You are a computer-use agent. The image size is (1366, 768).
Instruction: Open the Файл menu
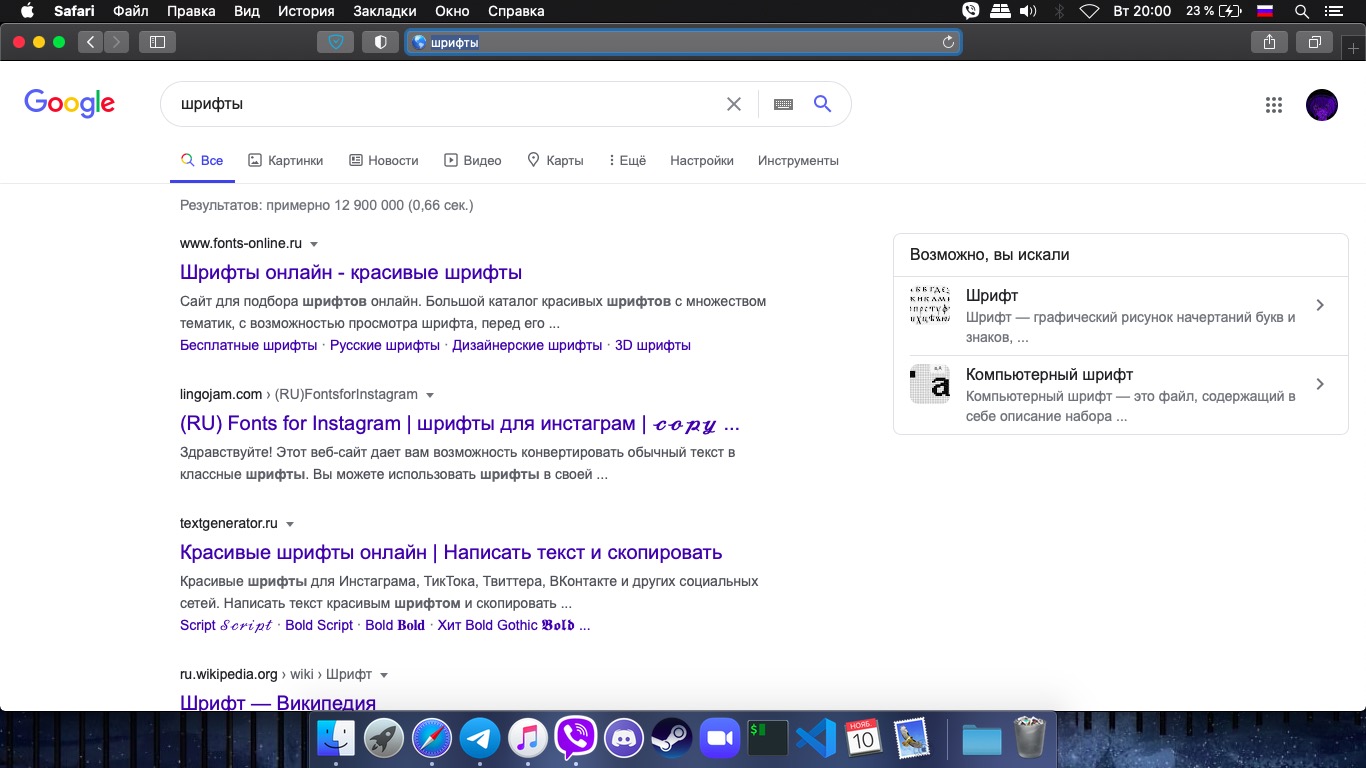pyautogui.click(x=131, y=11)
